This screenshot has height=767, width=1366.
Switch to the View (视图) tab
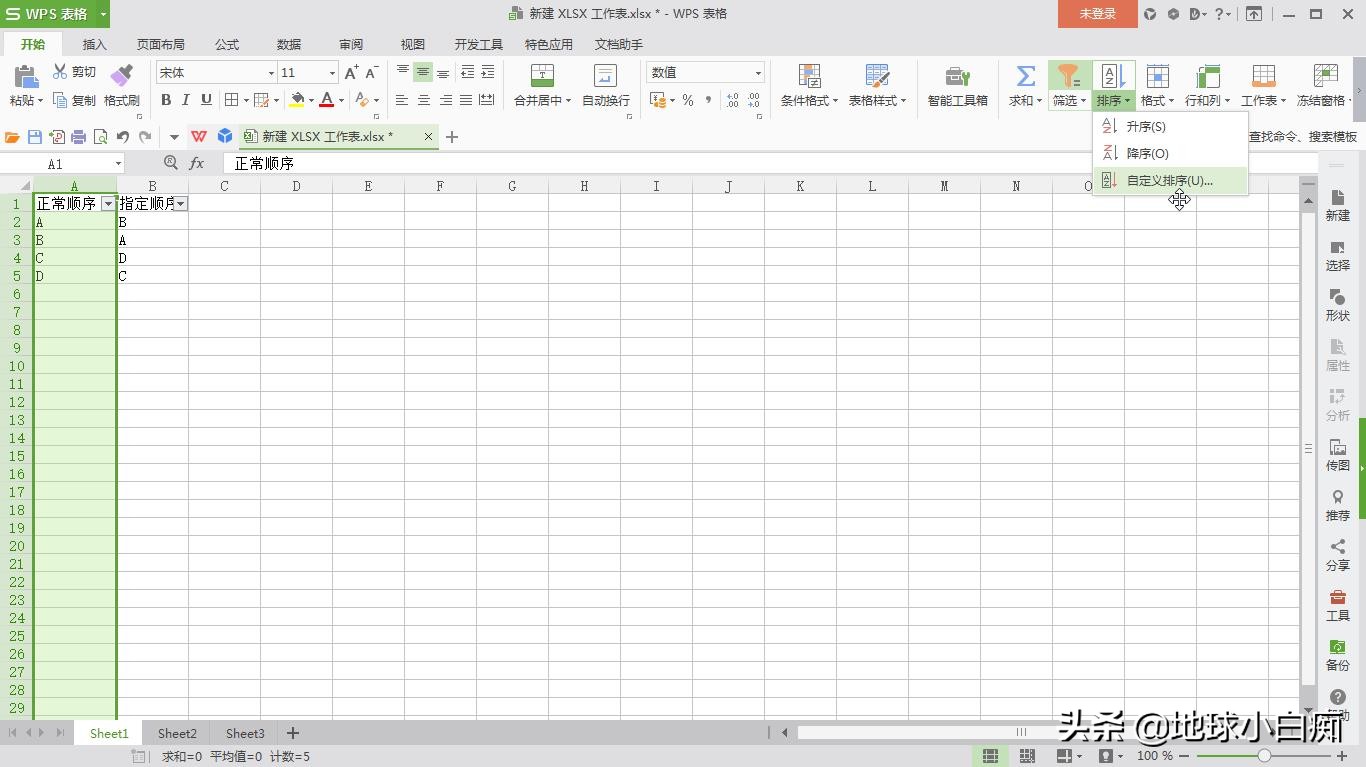point(413,44)
